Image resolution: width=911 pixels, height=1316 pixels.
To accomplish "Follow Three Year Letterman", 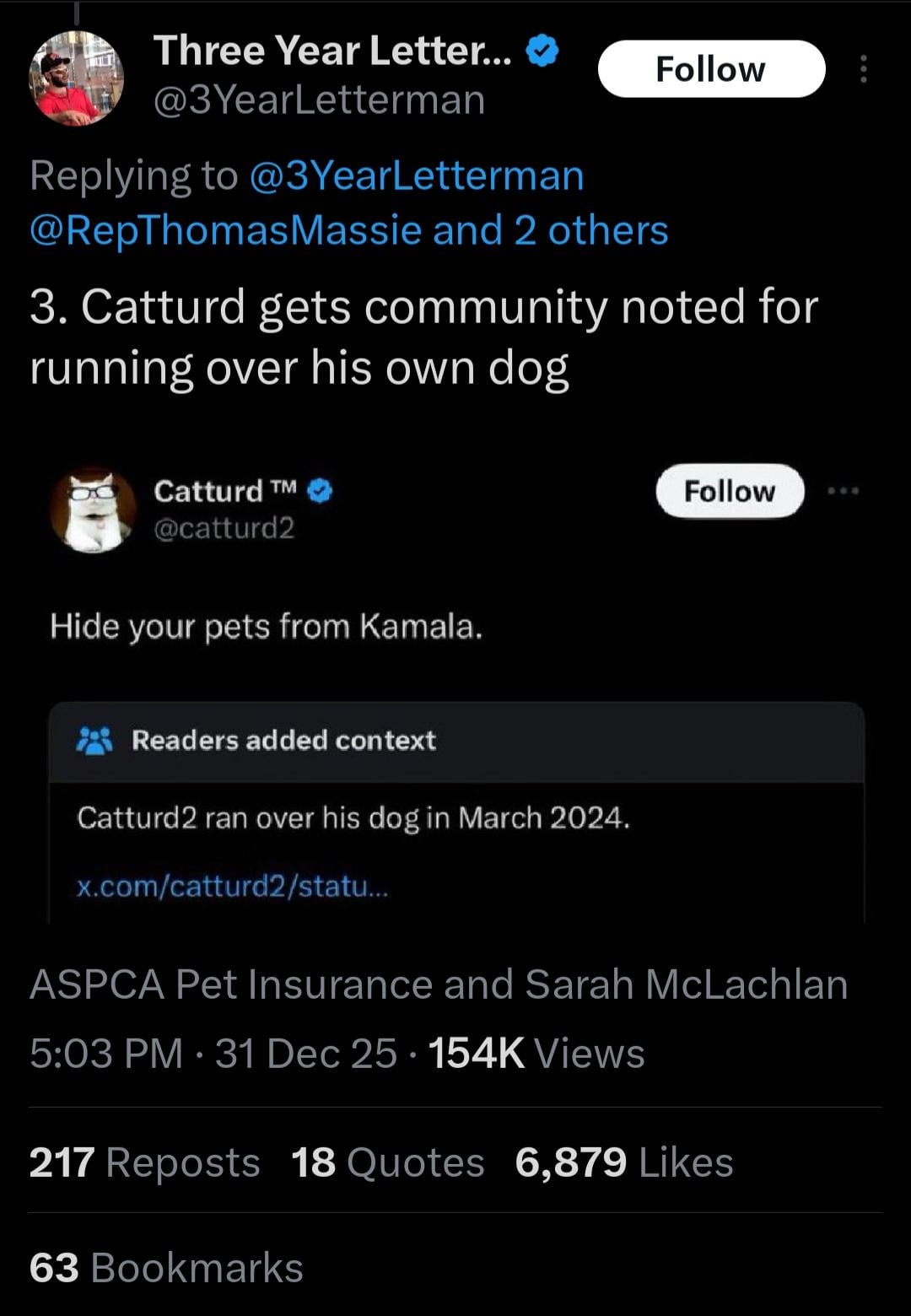I will coord(710,69).
